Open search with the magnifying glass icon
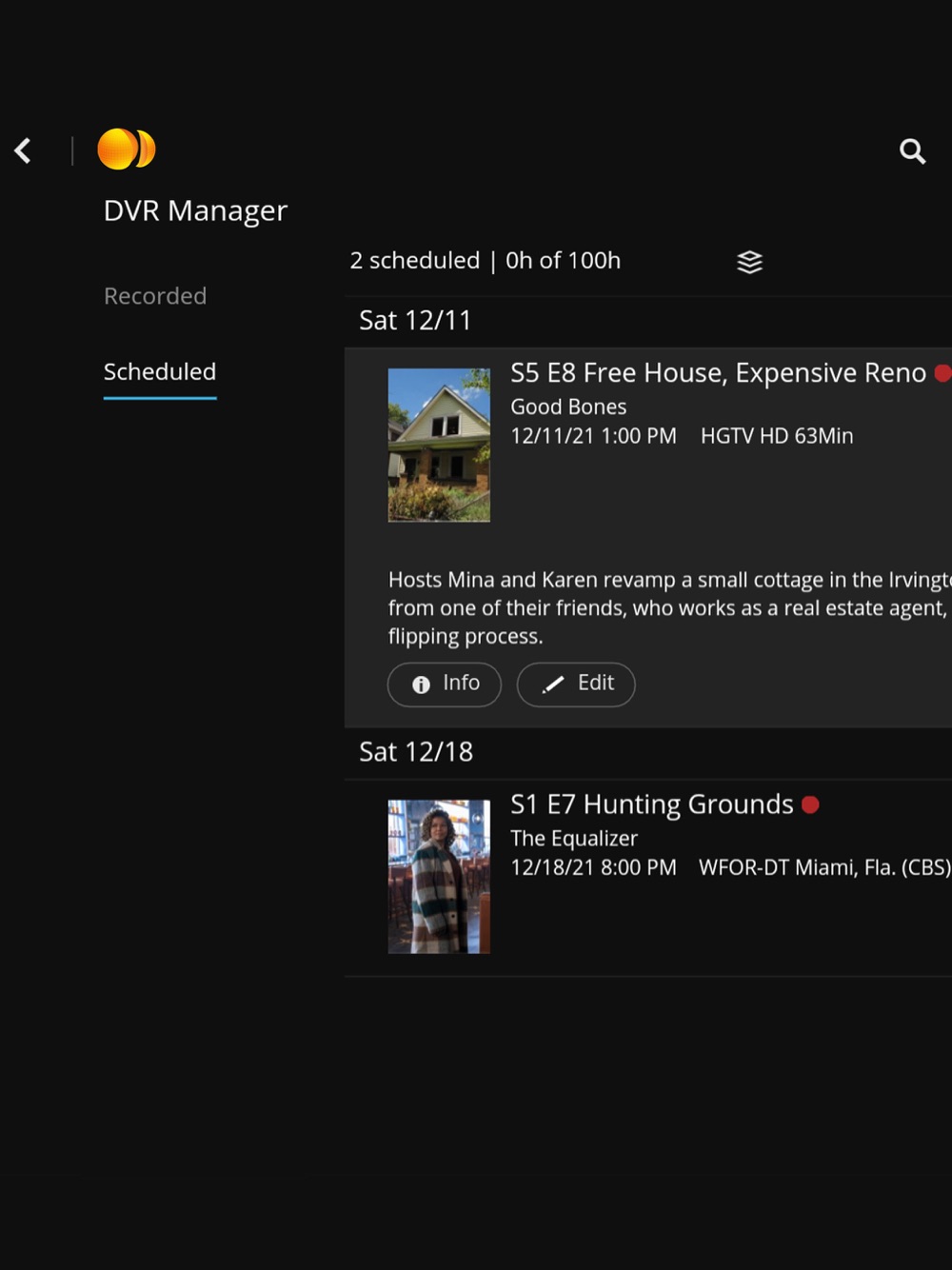The height and width of the screenshot is (1270, 952). (912, 150)
